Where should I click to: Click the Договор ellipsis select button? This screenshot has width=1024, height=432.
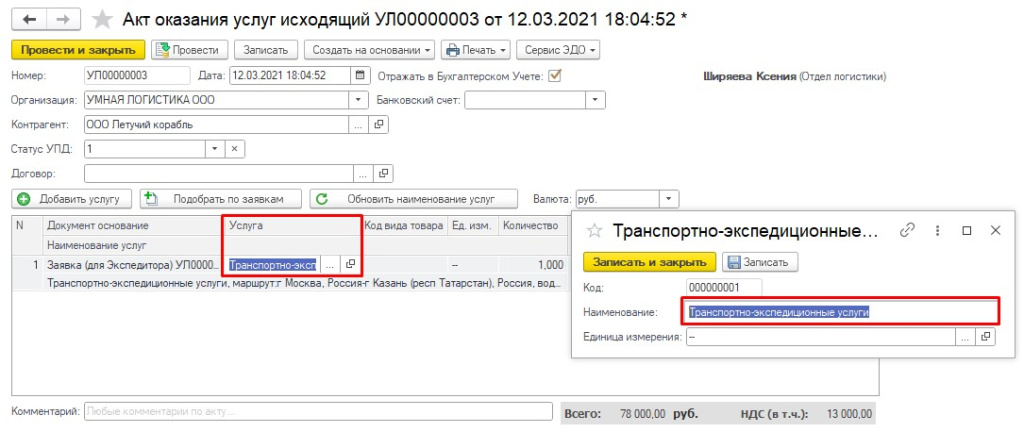[364, 174]
